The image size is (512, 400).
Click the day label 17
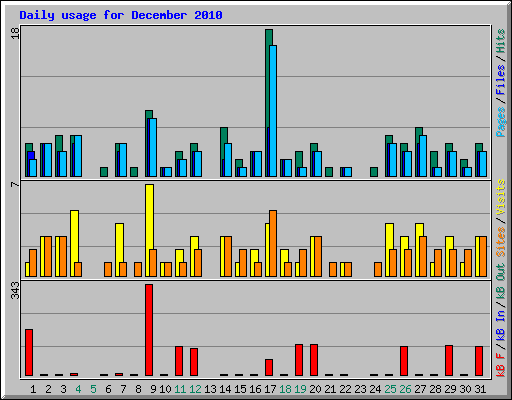270,389
